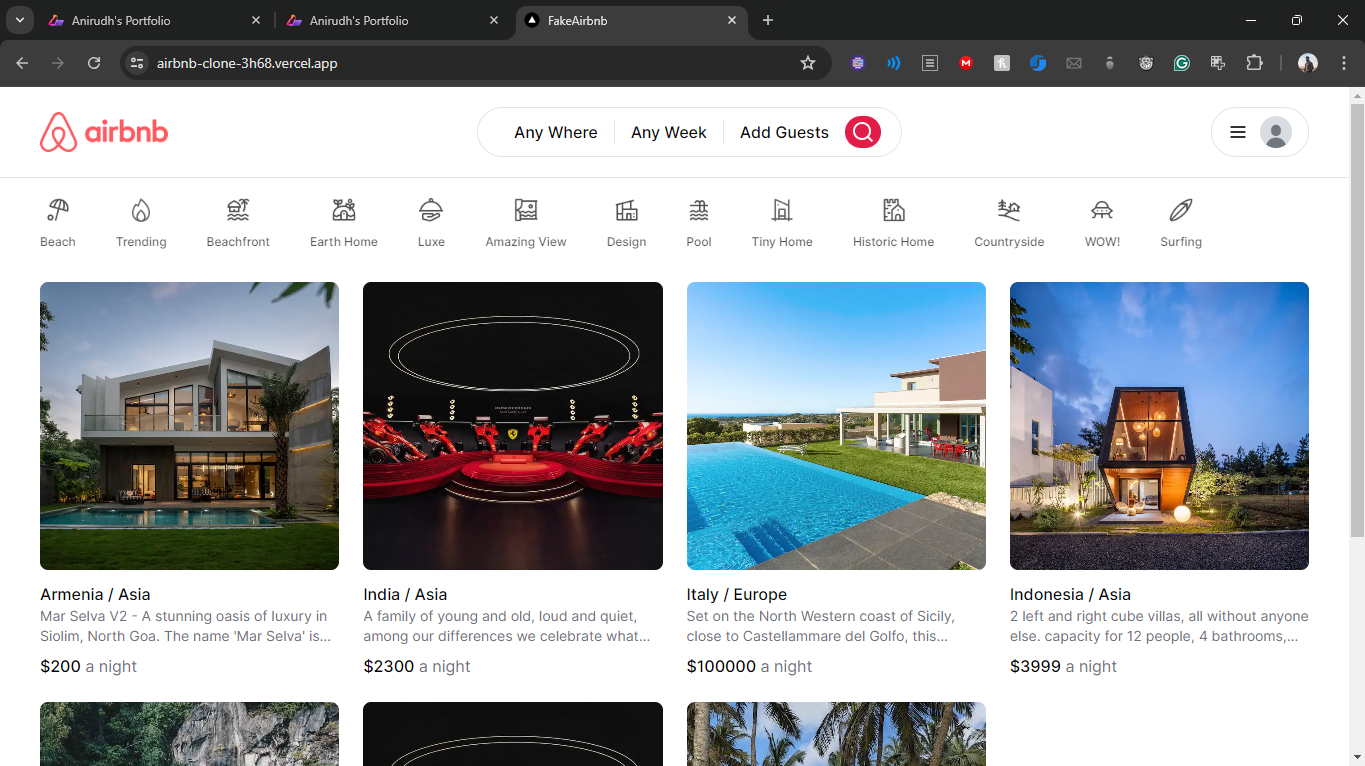Click the Italy / Europe listing title
The image size is (1365, 766).
tap(737, 594)
